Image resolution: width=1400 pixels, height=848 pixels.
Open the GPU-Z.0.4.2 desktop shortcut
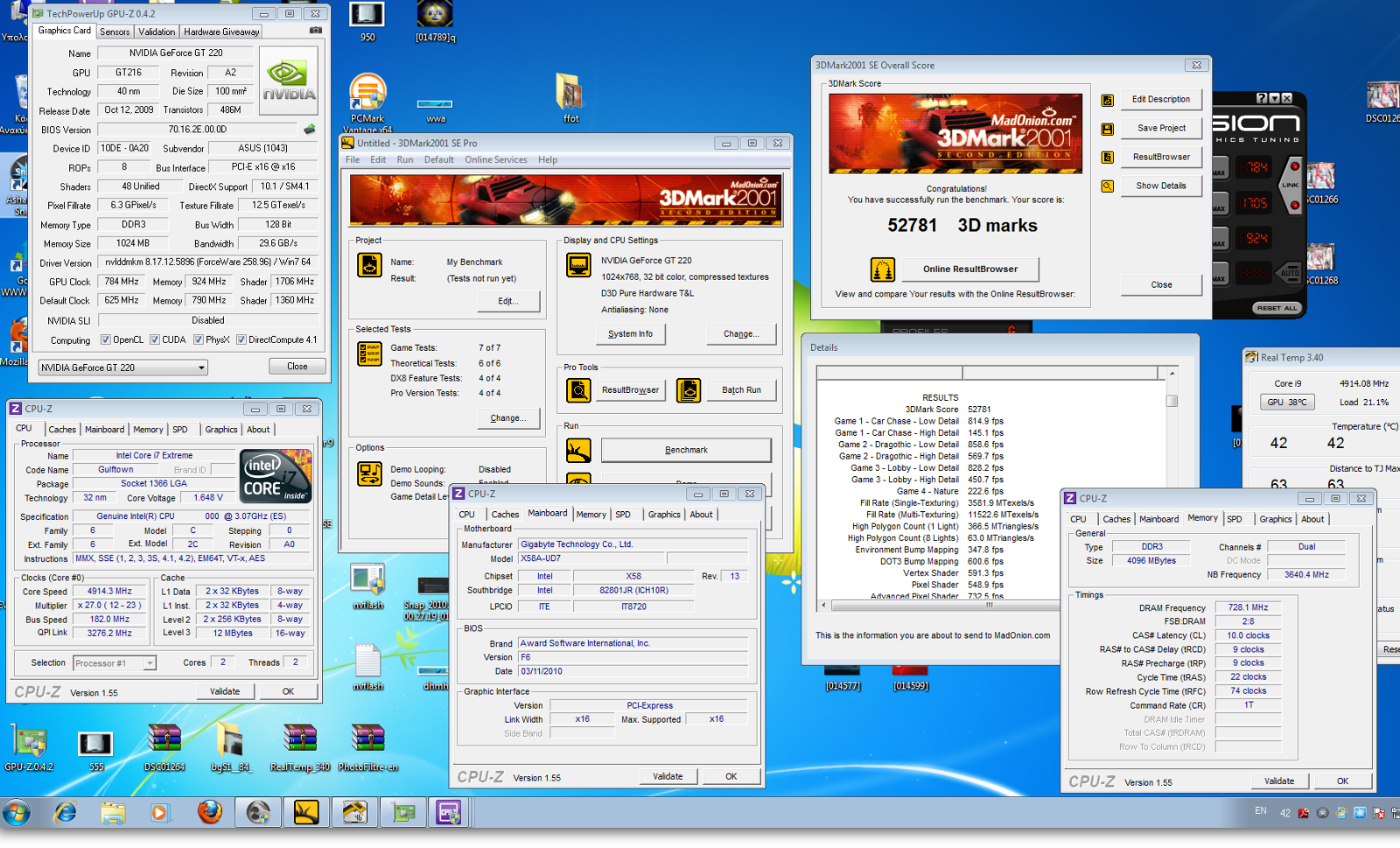(x=29, y=748)
